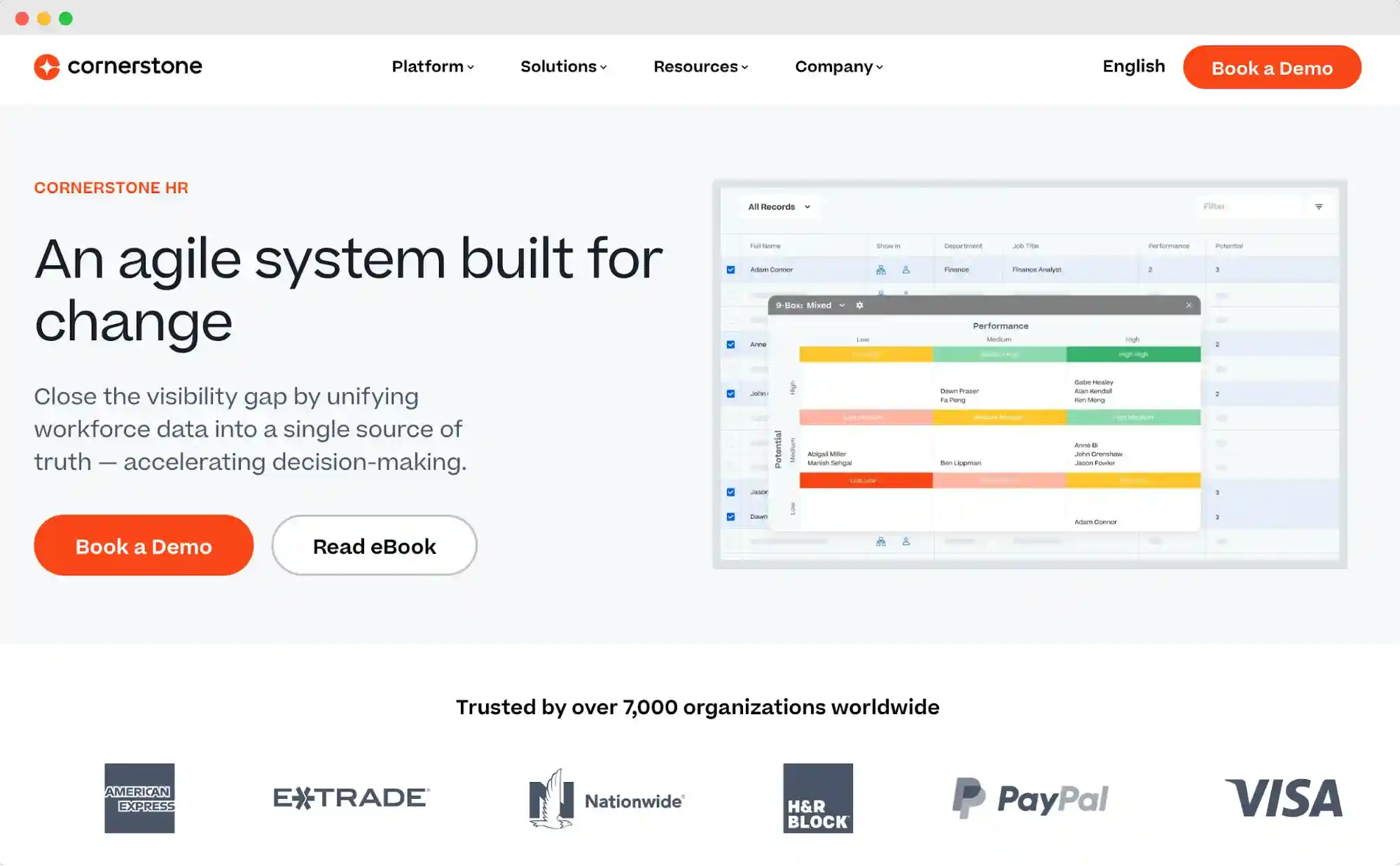The image size is (1400, 866).
Task: Click the Department column header
Action: point(963,246)
